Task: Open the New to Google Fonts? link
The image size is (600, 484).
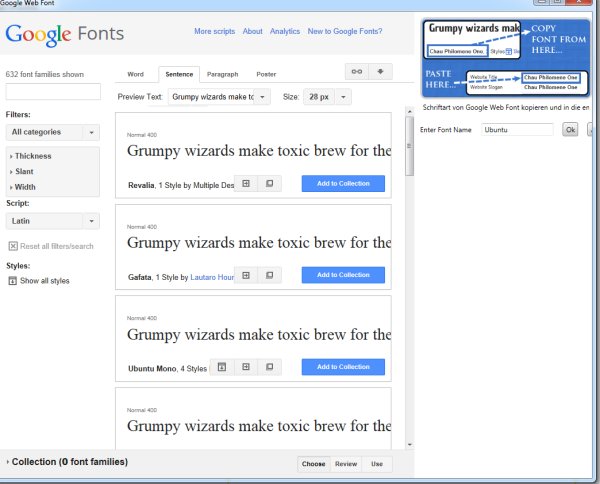Action: pos(345,31)
